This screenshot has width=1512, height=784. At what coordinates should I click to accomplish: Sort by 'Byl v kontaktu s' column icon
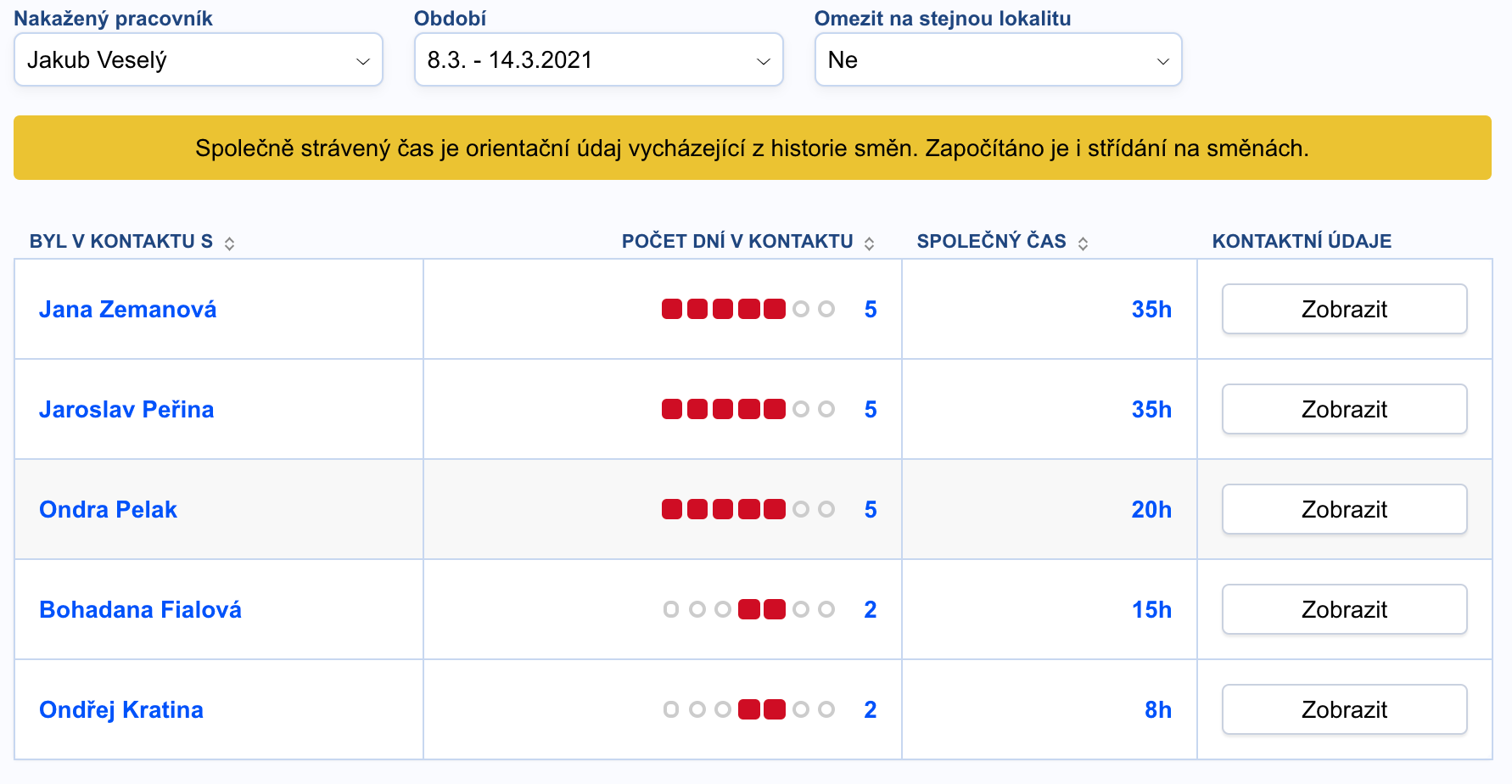229,244
